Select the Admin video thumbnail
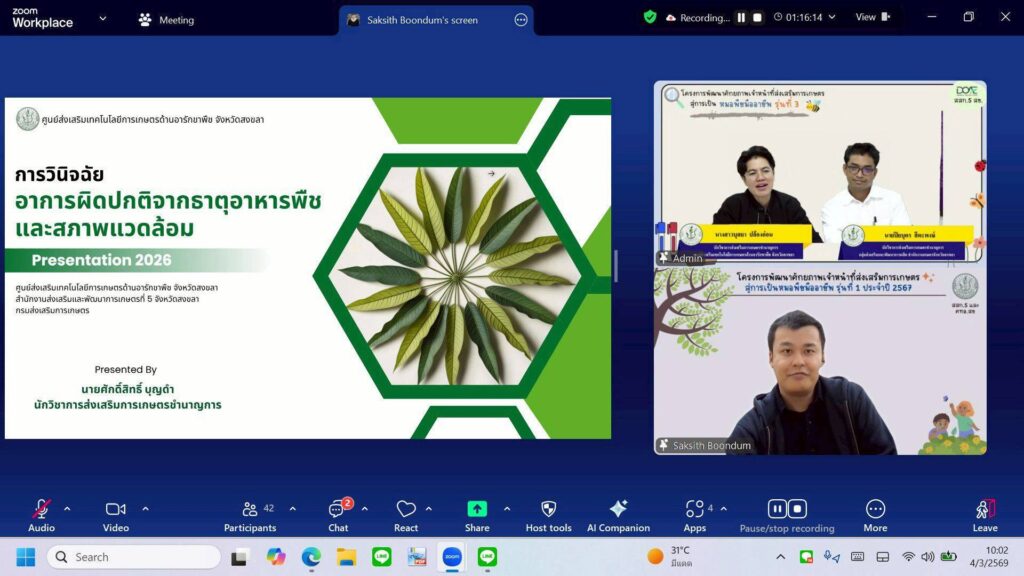Viewport: 1024px width, 576px height. [x=819, y=172]
